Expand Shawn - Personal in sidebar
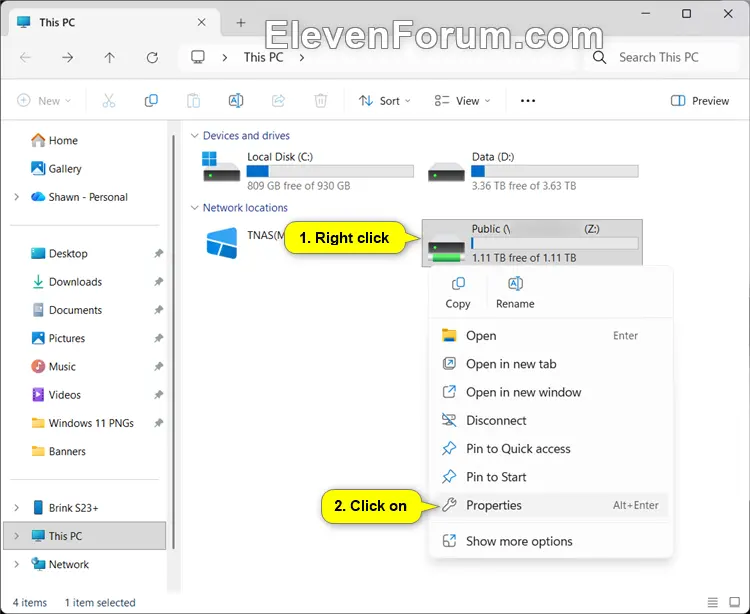 tap(17, 197)
